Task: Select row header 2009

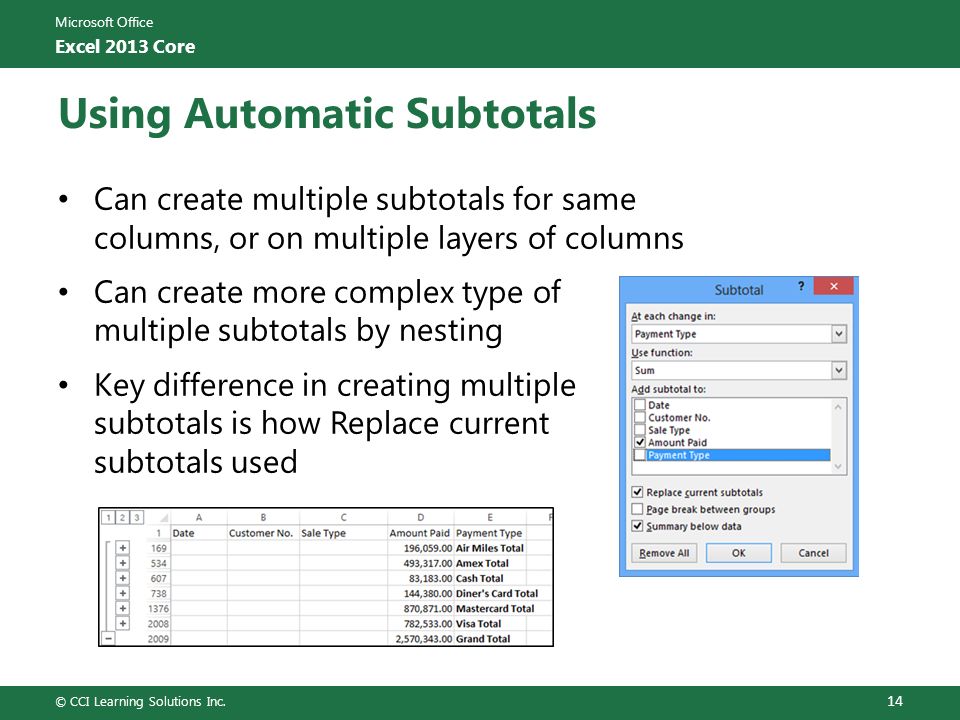Action: (x=158, y=639)
